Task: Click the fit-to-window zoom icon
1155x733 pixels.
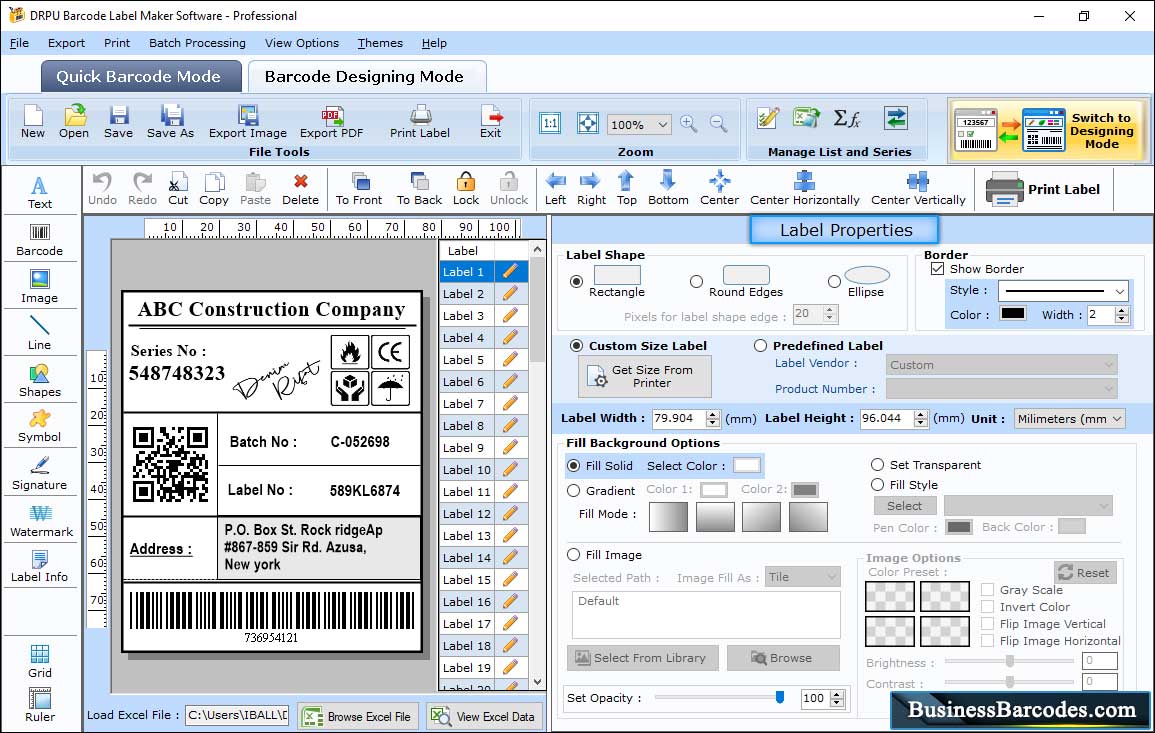Action: [588, 123]
